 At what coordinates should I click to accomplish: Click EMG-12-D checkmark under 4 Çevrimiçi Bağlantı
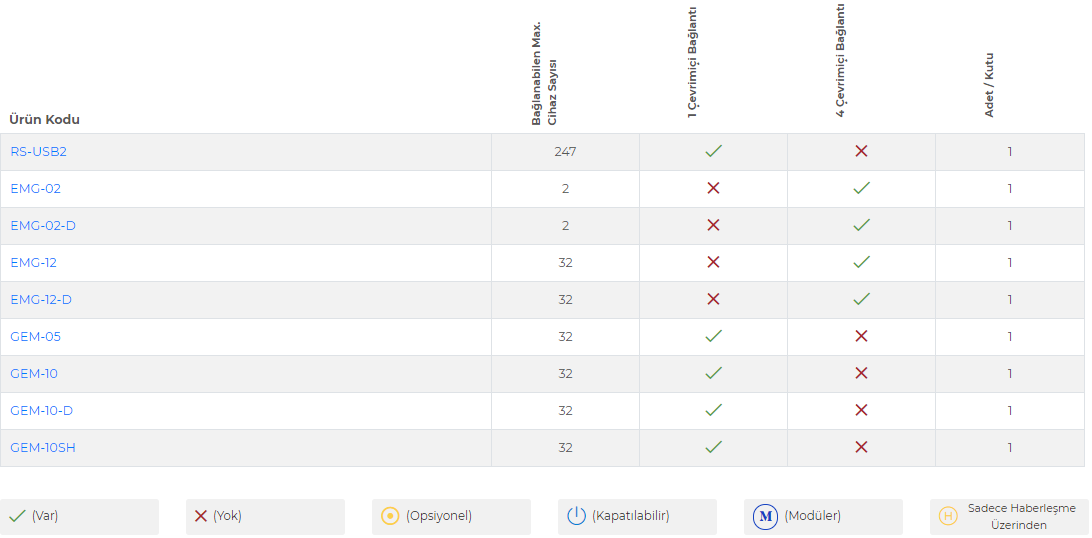coord(861,299)
